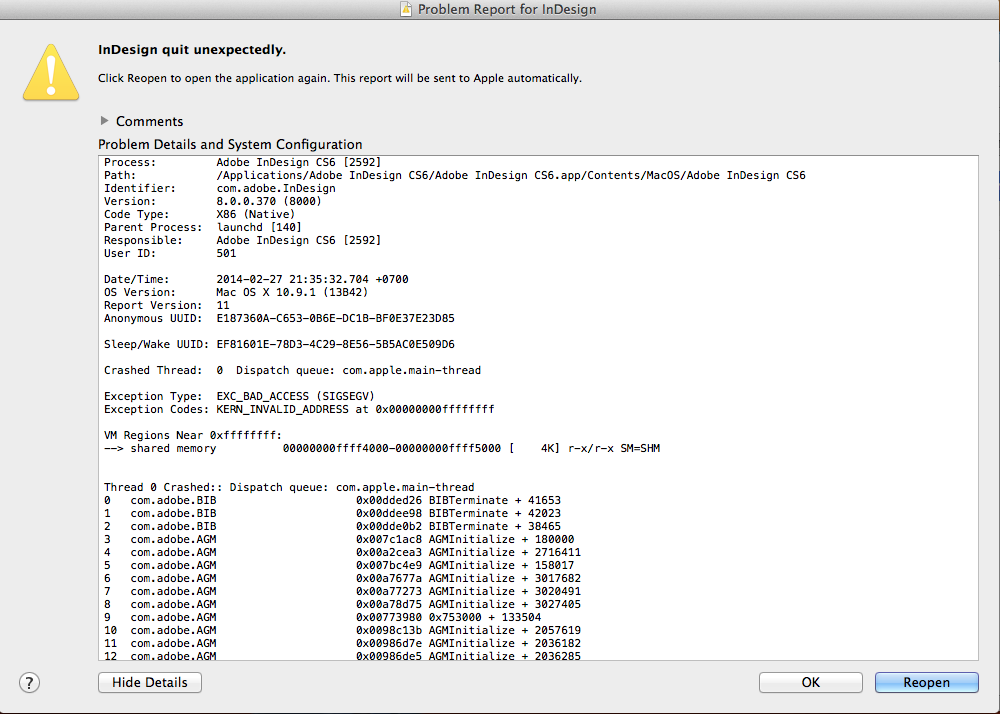
Task: Click stack frame 10 'AGMInitialize + 2057619'
Action: coord(342,630)
